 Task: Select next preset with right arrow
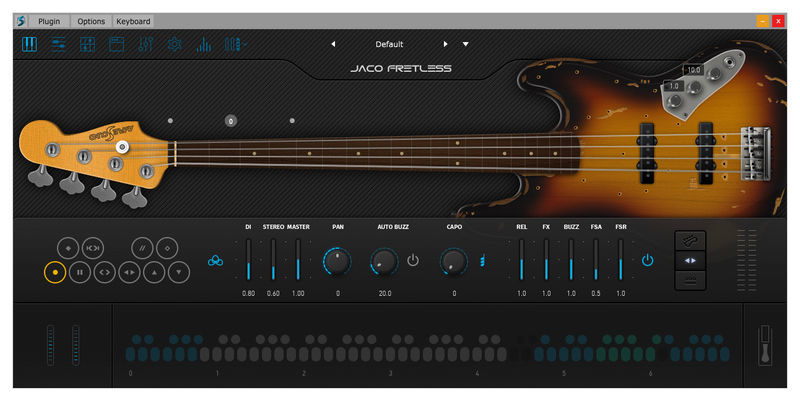tap(445, 44)
